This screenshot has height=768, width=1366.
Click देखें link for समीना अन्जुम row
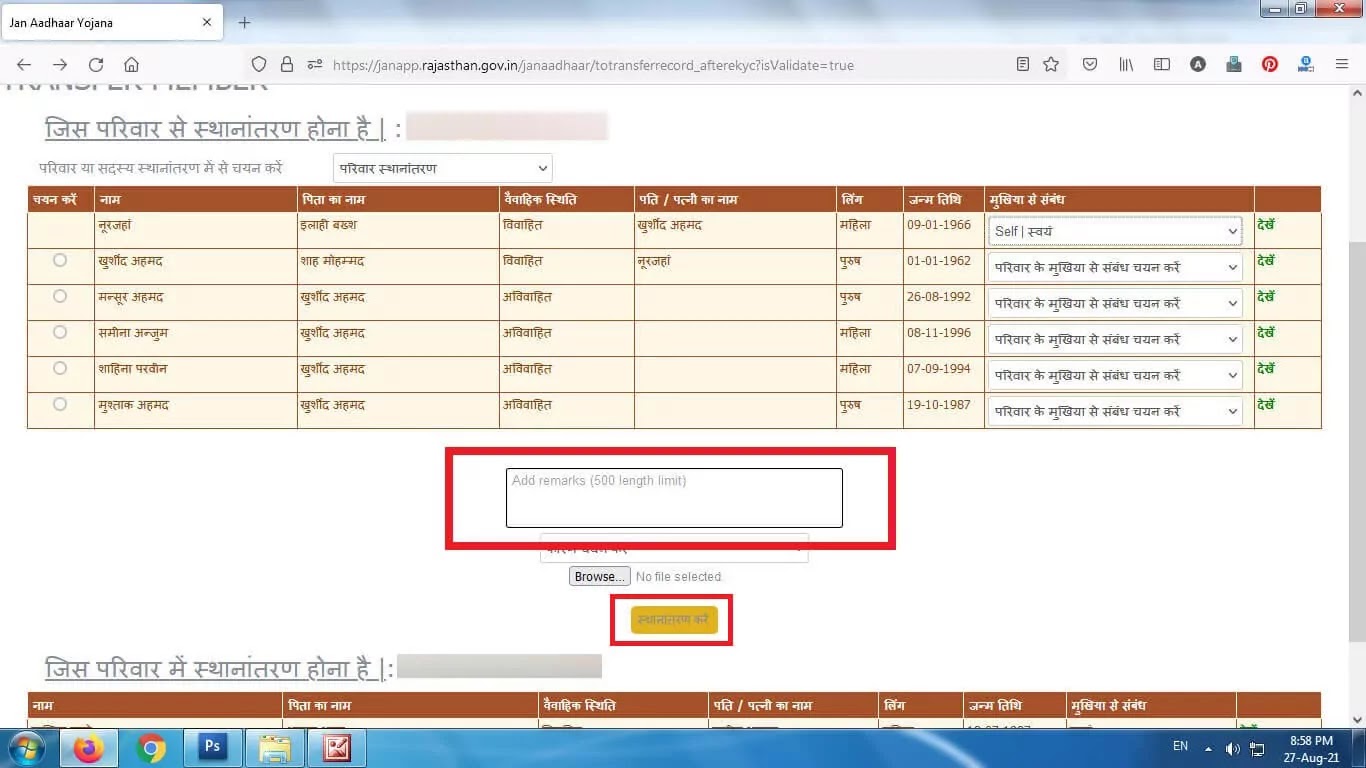[1266, 333]
